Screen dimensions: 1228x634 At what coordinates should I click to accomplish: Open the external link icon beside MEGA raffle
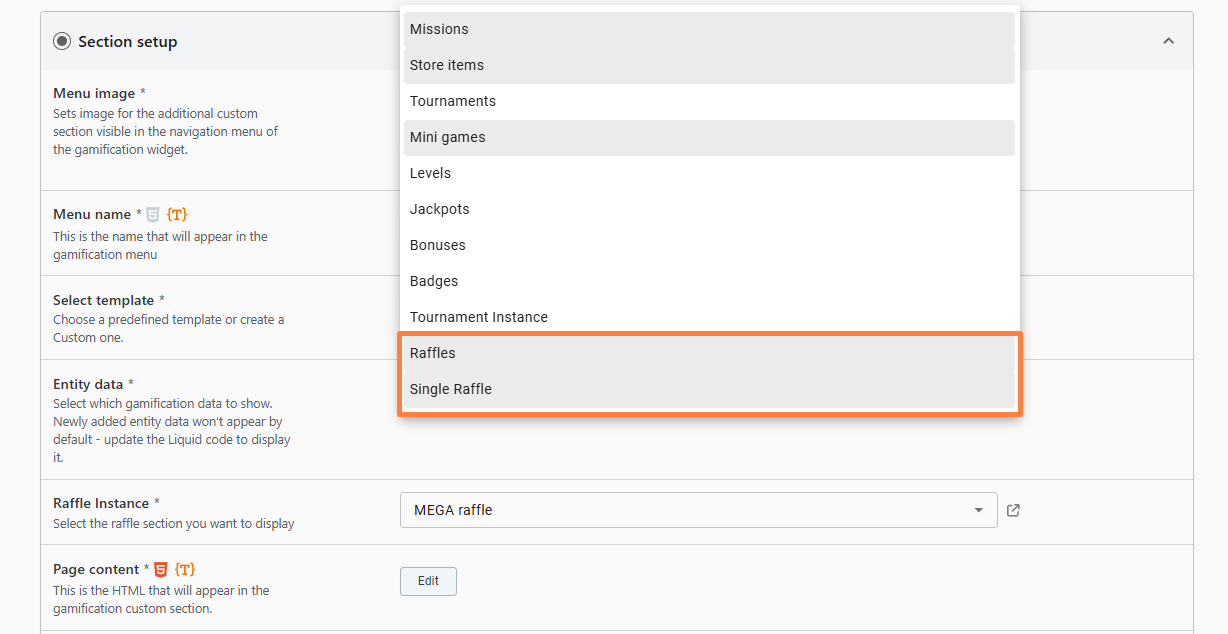pos(1013,510)
